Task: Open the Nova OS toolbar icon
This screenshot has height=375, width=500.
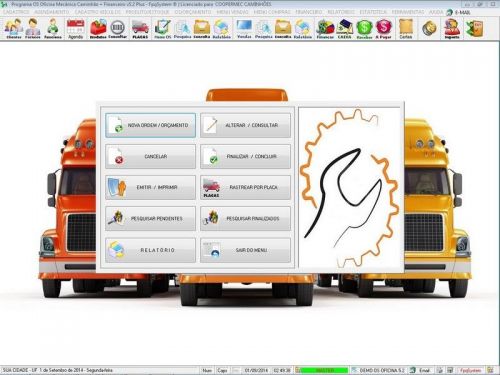Action: pos(163,29)
